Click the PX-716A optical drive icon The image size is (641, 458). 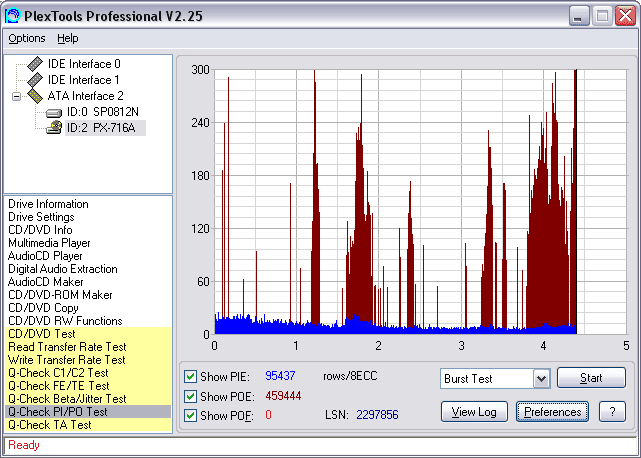coord(54,127)
